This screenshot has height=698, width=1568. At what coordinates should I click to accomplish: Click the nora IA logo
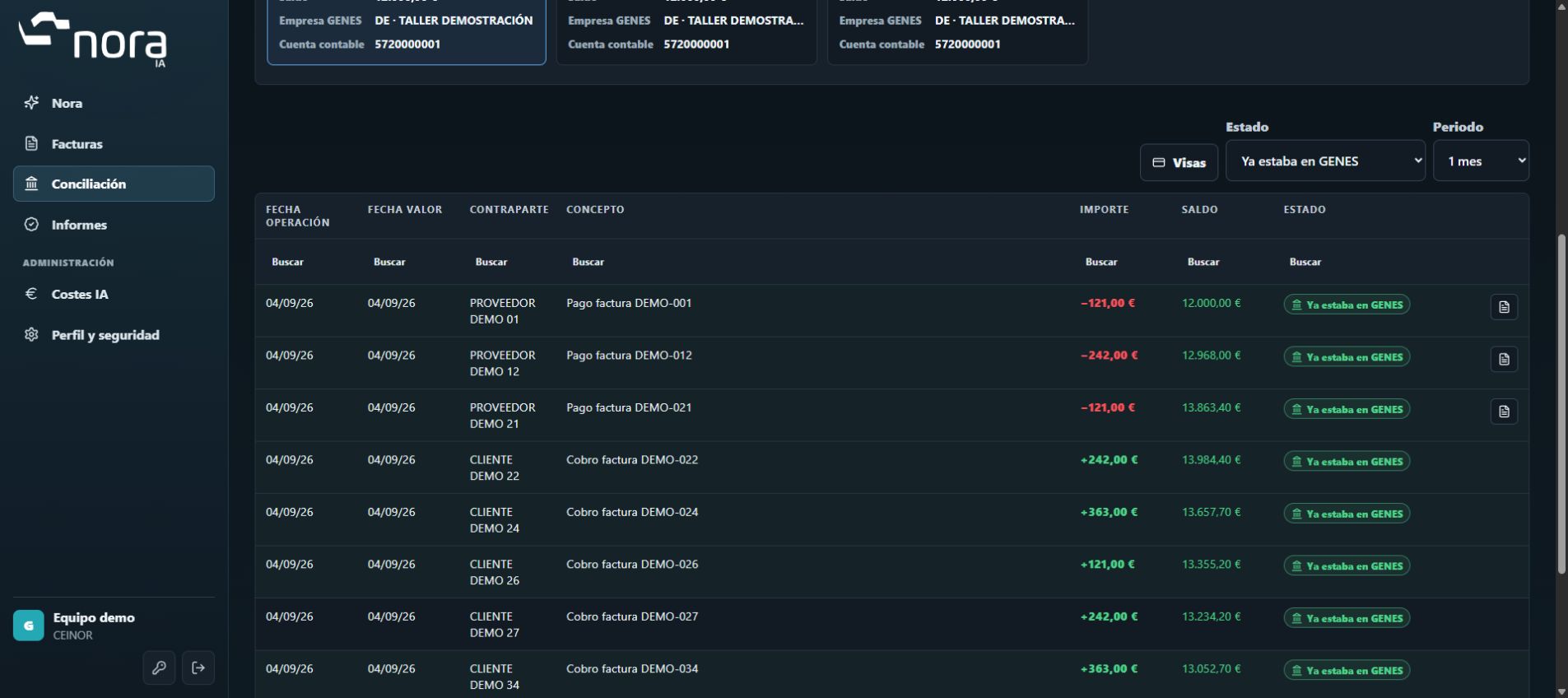pyautogui.click(x=93, y=40)
